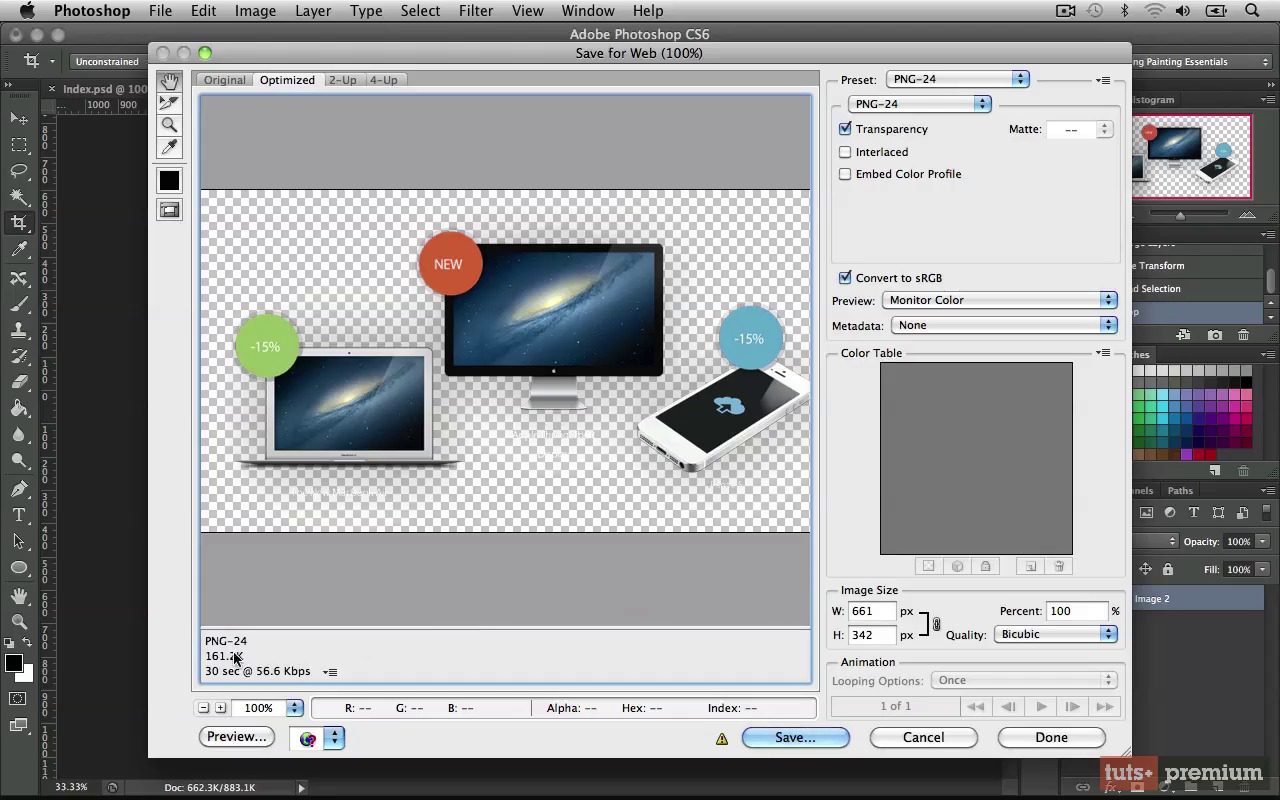Select the Move tool in Photoshop toolbar
The height and width of the screenshot is (800, 1280).
[x=19, y=119]
